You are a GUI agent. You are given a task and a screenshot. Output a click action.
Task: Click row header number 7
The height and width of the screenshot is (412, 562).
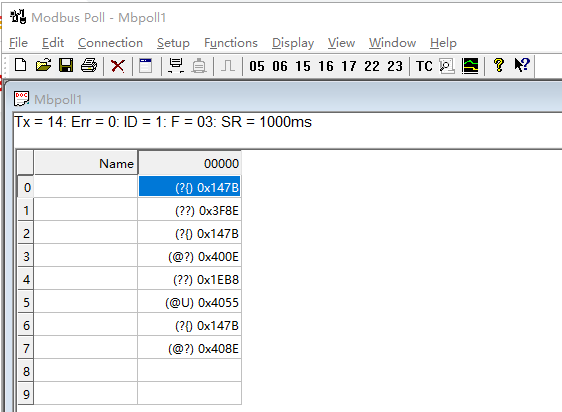26,348
